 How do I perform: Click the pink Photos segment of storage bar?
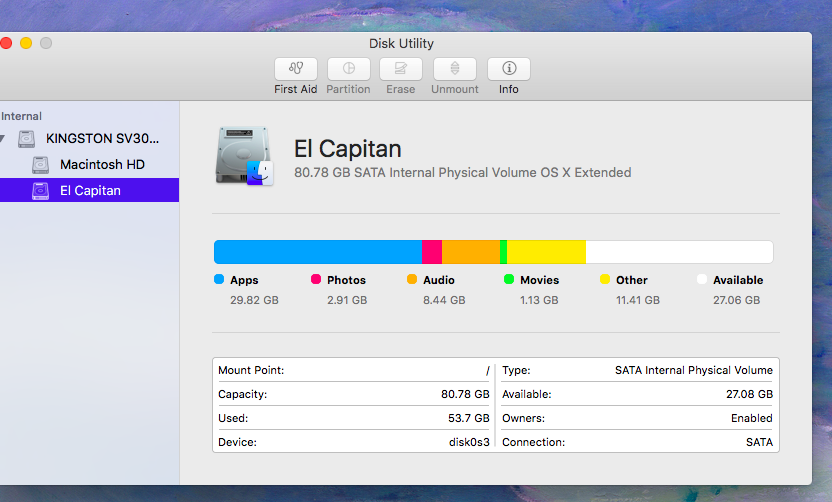pos(432,252)
